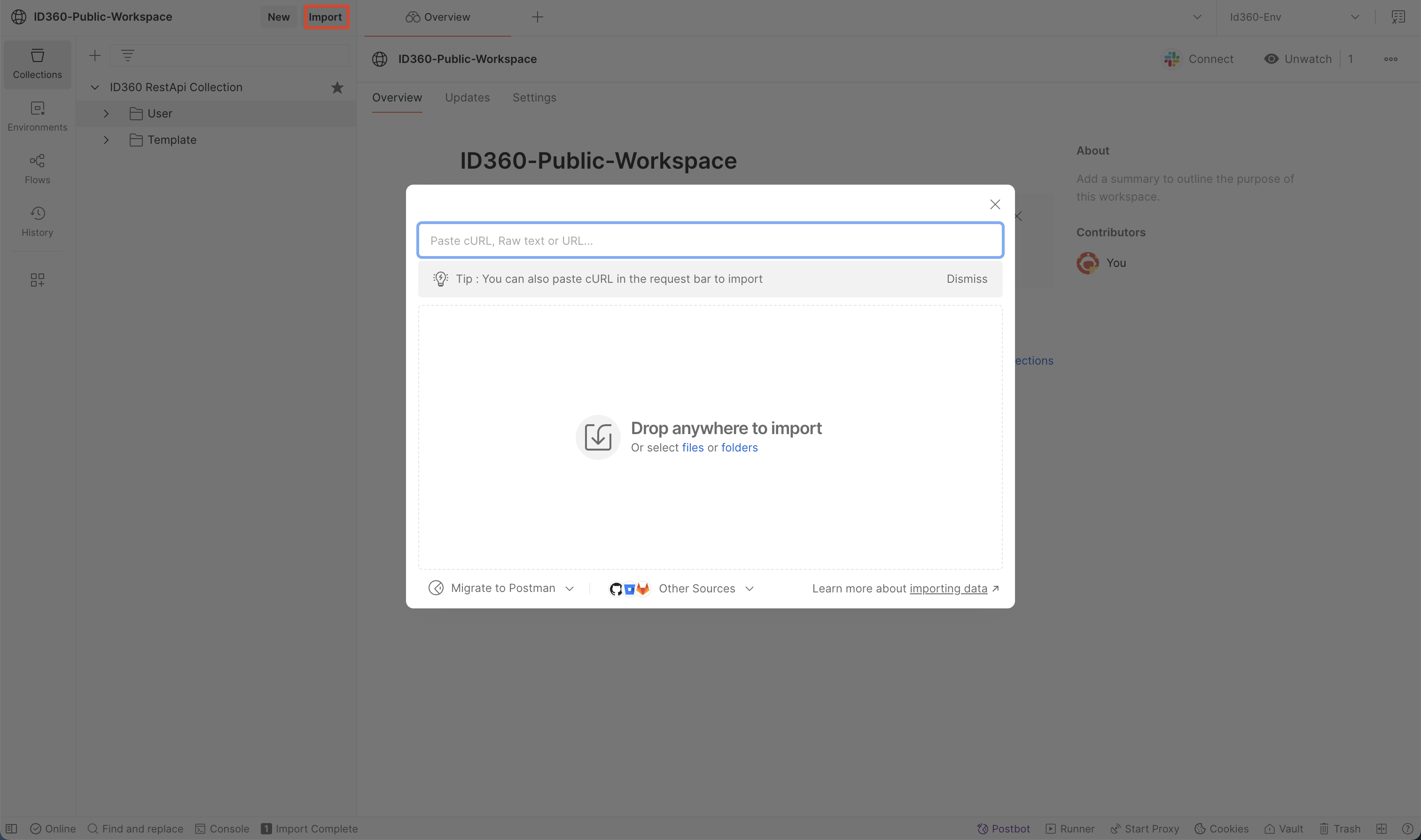Open the Console panel
The width and height of the screenshot is (1421, 840).
coord(222,829)
